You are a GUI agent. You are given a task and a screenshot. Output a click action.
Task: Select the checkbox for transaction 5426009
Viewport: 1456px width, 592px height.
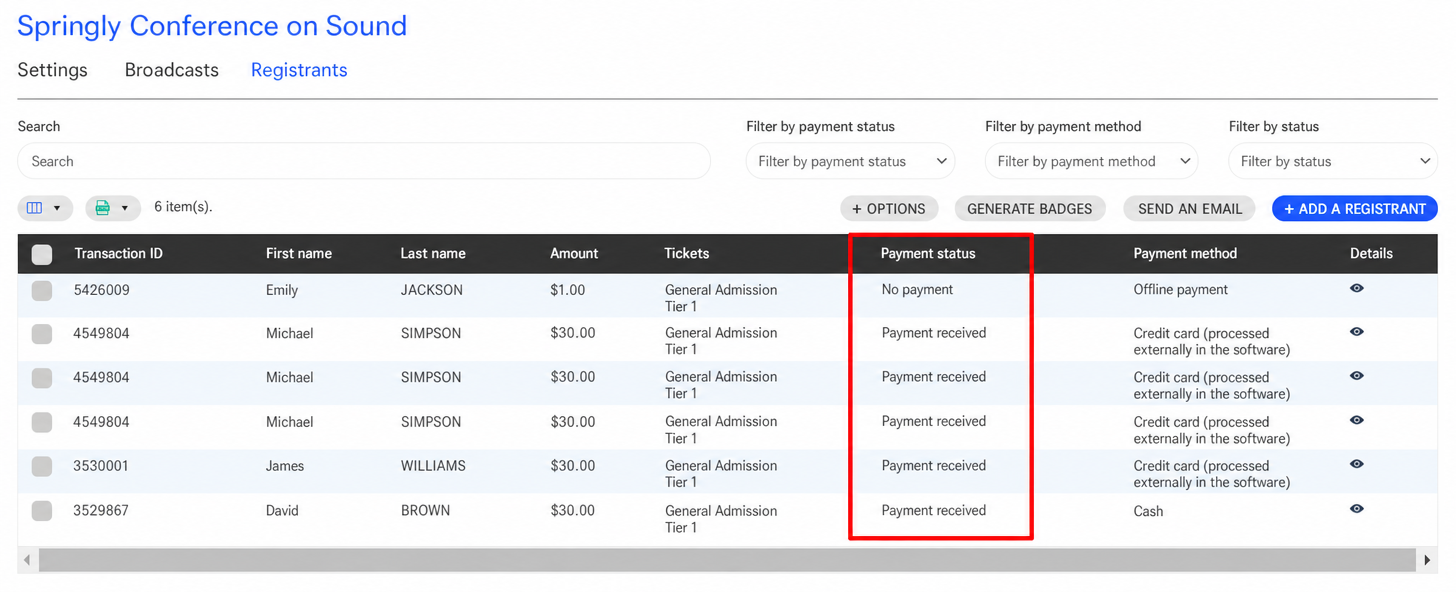click(42, 291)
